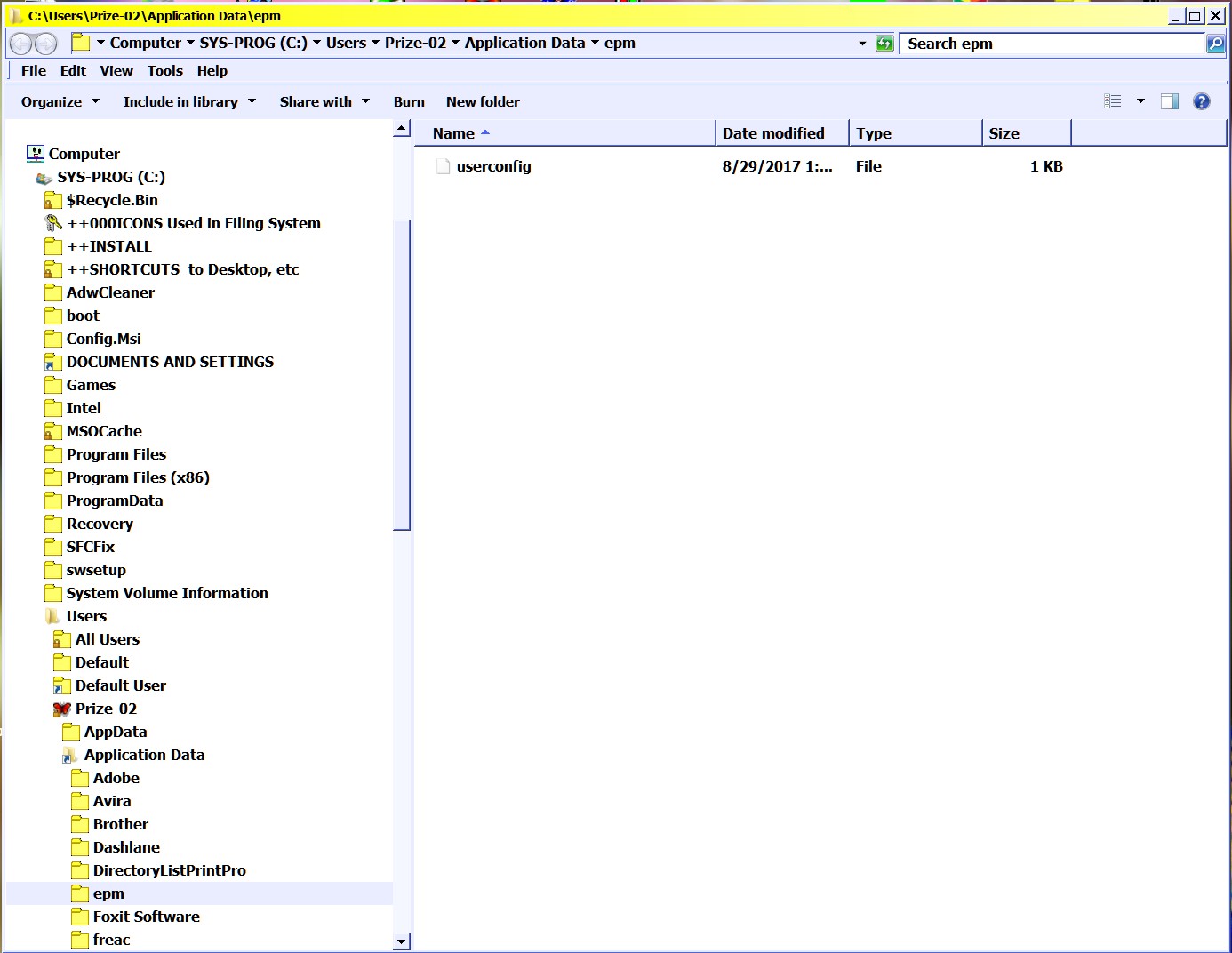
Task: Open the Help question mark icon
Action: [1201, 101]
